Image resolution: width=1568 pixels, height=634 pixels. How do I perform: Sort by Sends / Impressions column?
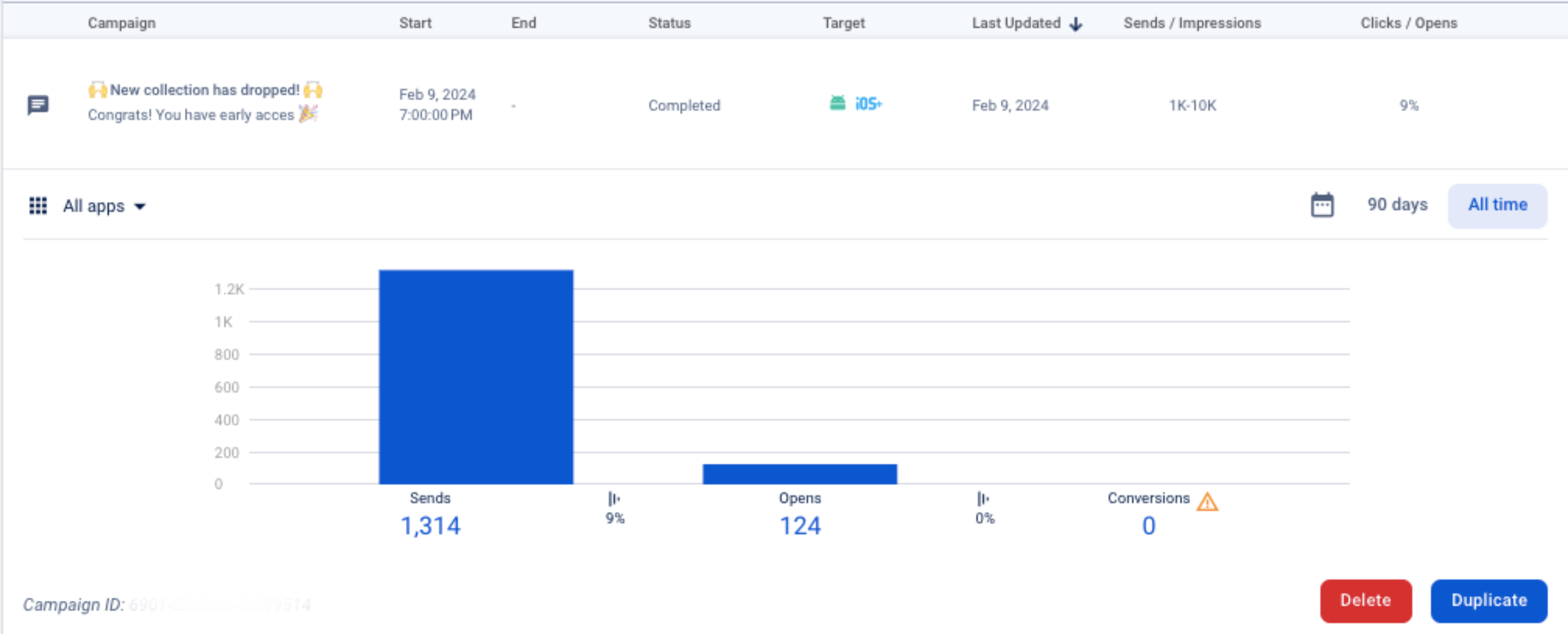click(1192, 23)
